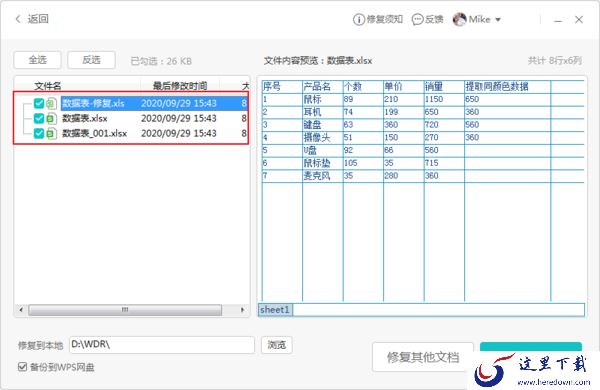Click the 单价 header cell

(404, 86)
